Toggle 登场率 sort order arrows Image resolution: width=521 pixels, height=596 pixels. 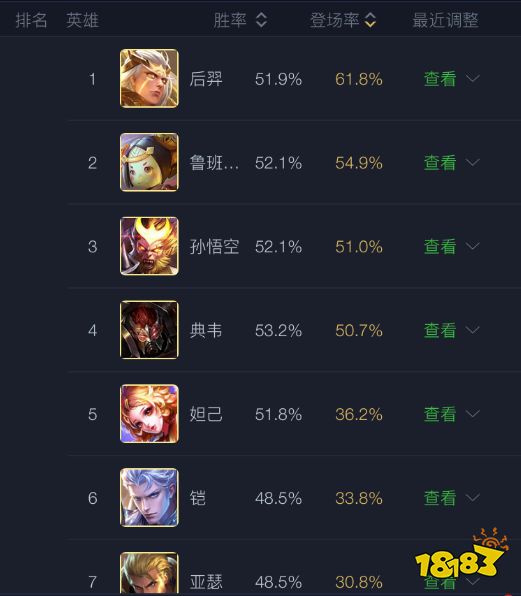click(370, 20)
